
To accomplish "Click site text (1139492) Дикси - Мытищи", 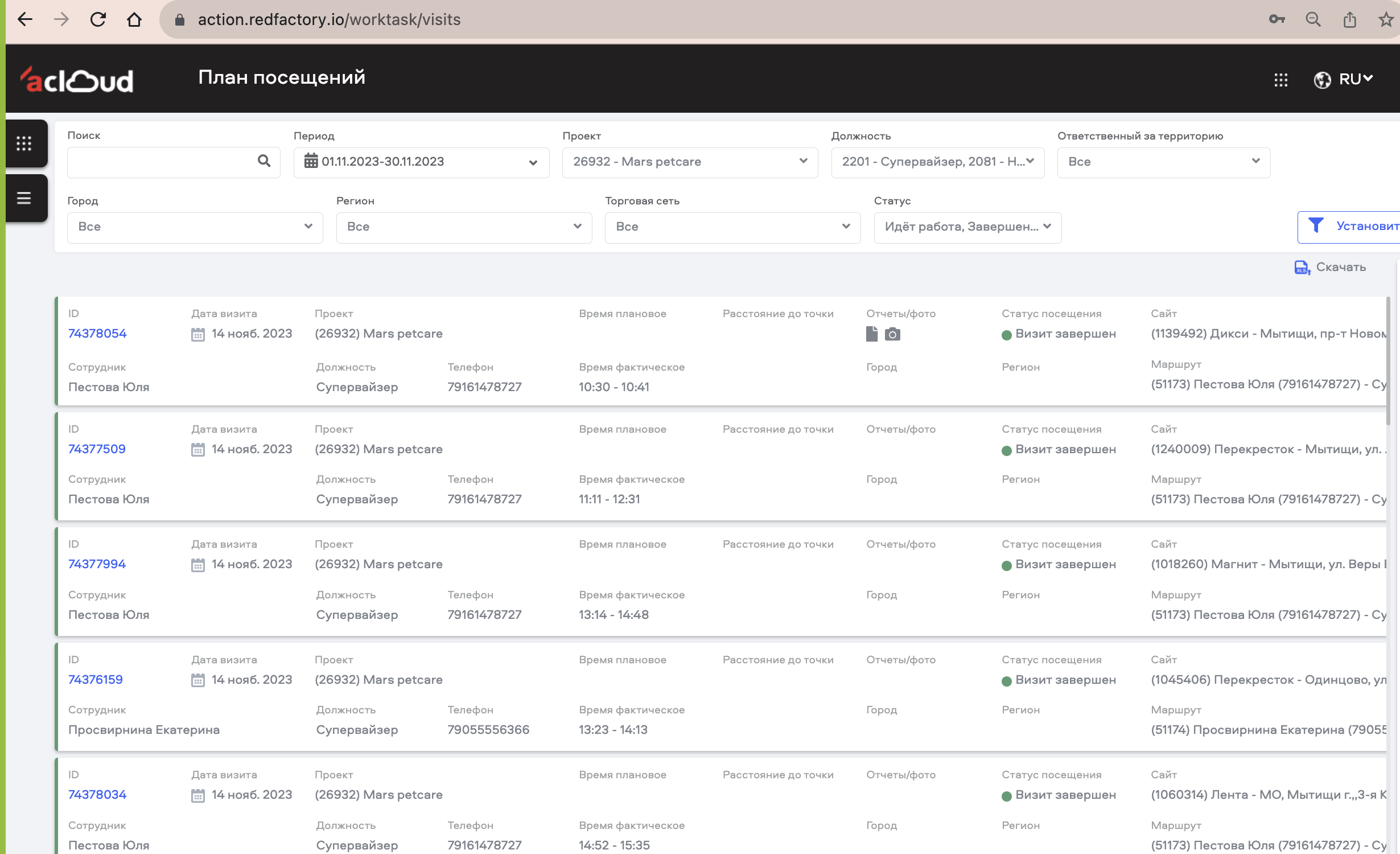I will (1268, 334).
